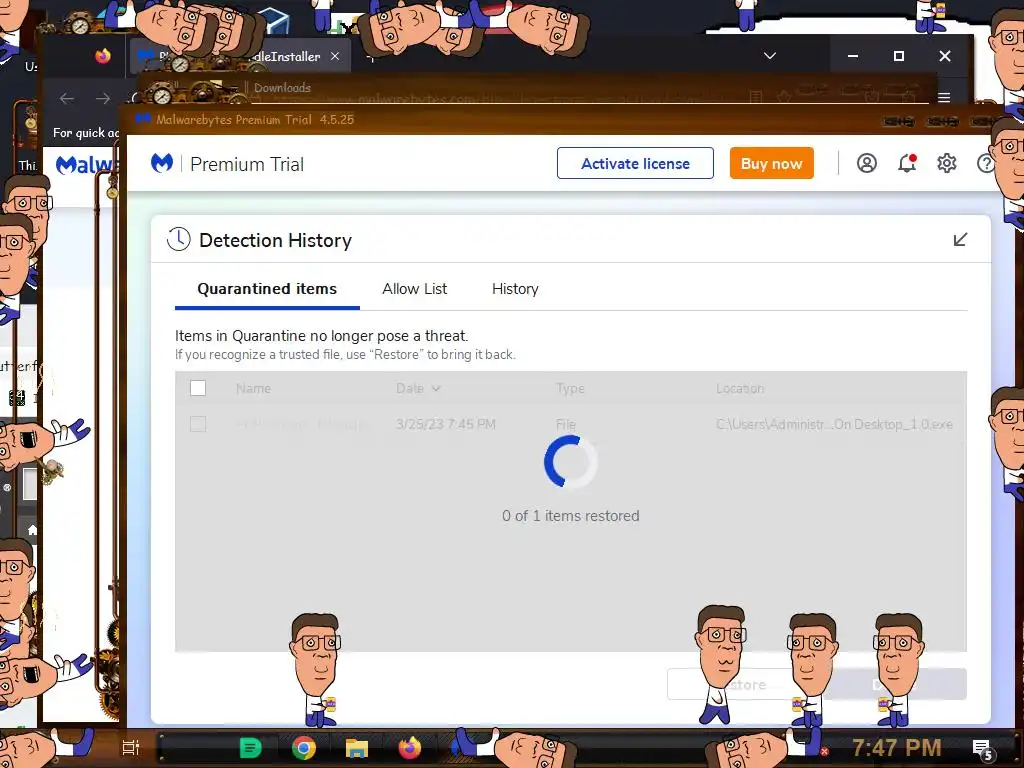Switch to the Allow List tab
Viewport: 1024px width, 768px height.
[x=415, y=289]
